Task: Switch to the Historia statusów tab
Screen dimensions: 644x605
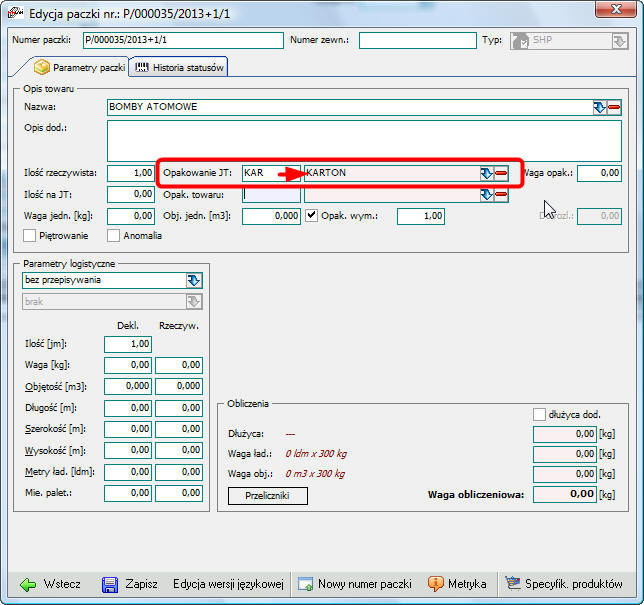Action: coord(179,67)
